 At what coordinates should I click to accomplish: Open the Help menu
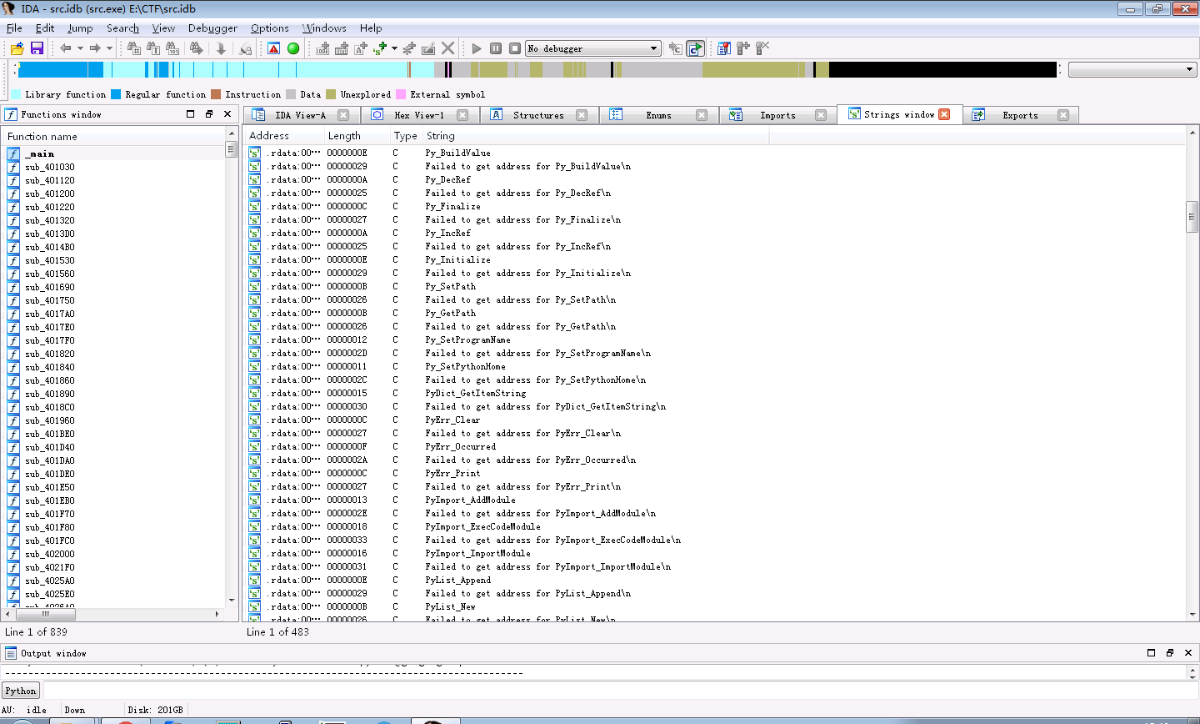point(371,28)
